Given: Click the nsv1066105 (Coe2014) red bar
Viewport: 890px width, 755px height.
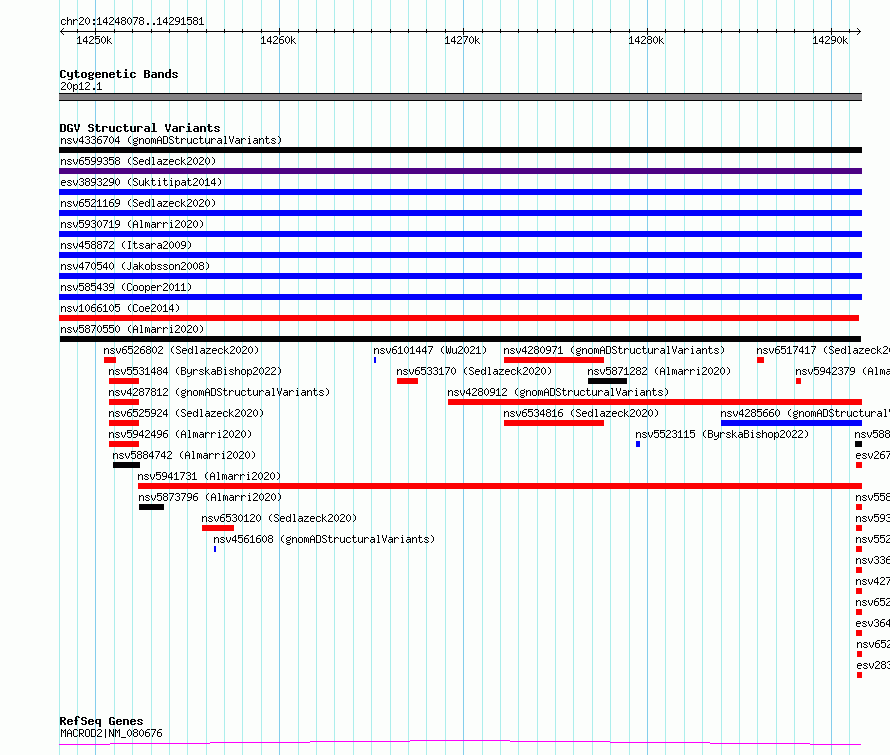Looking at the screenshot, I should pyautogui.click(x=459, y=318).
